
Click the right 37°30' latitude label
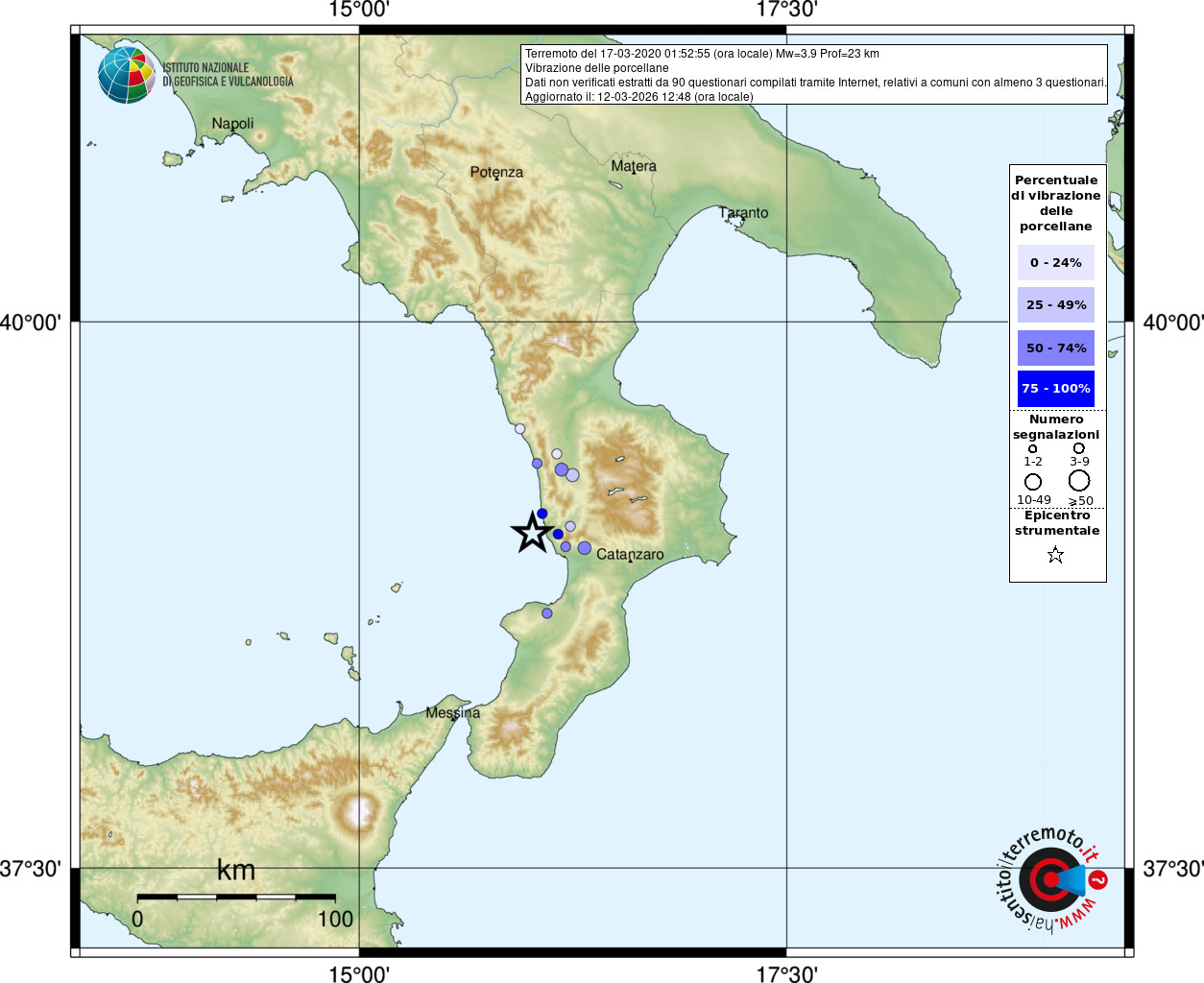(1173, 869)
